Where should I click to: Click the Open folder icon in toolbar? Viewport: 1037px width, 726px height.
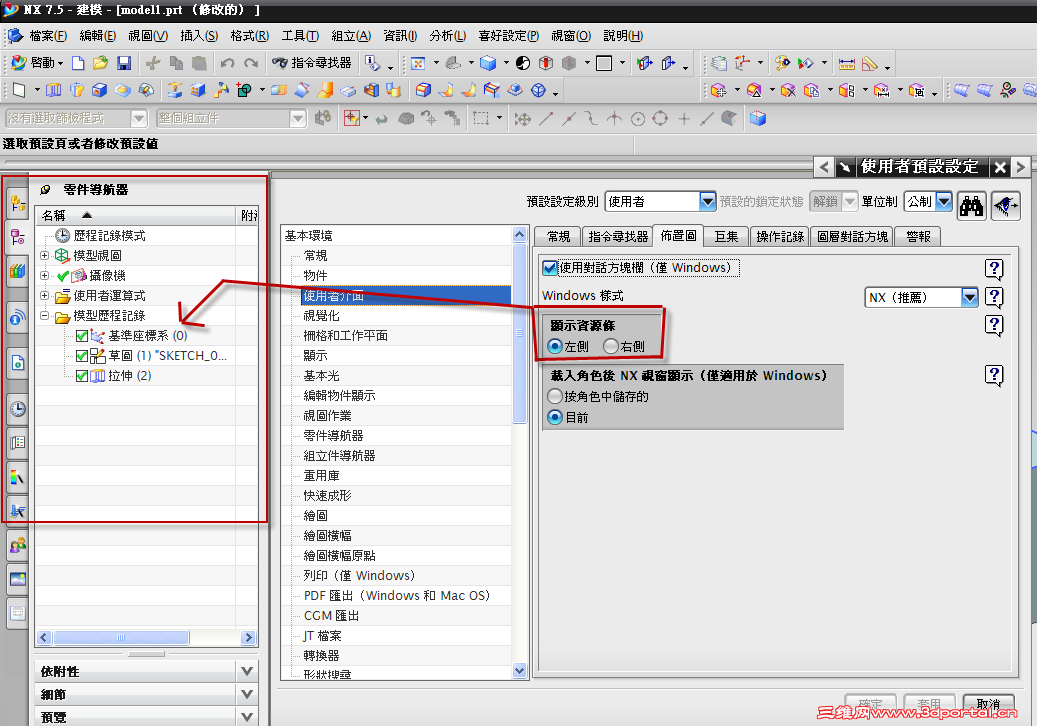(101, 63)
